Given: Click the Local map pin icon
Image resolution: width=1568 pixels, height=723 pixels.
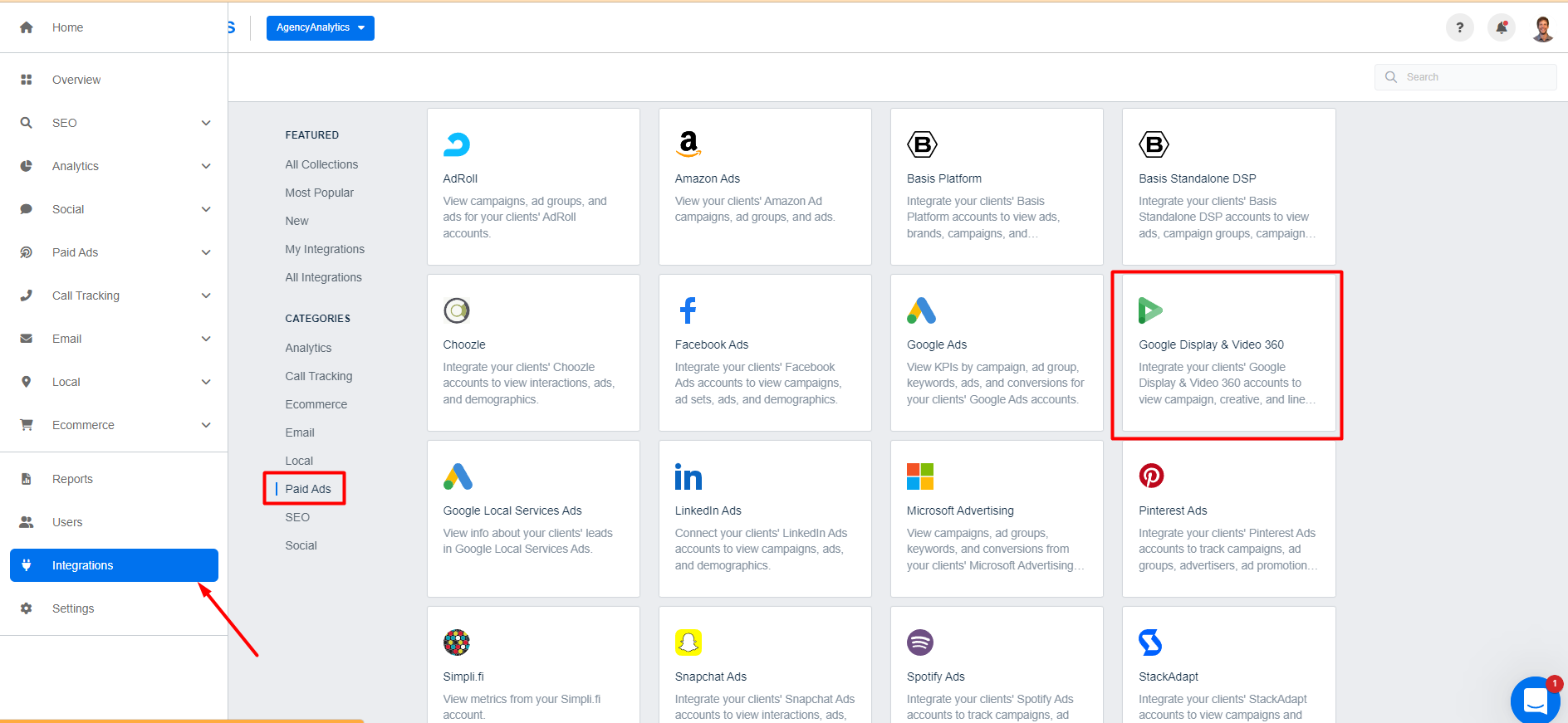Looking at the screenshot, I should point(27,382).
